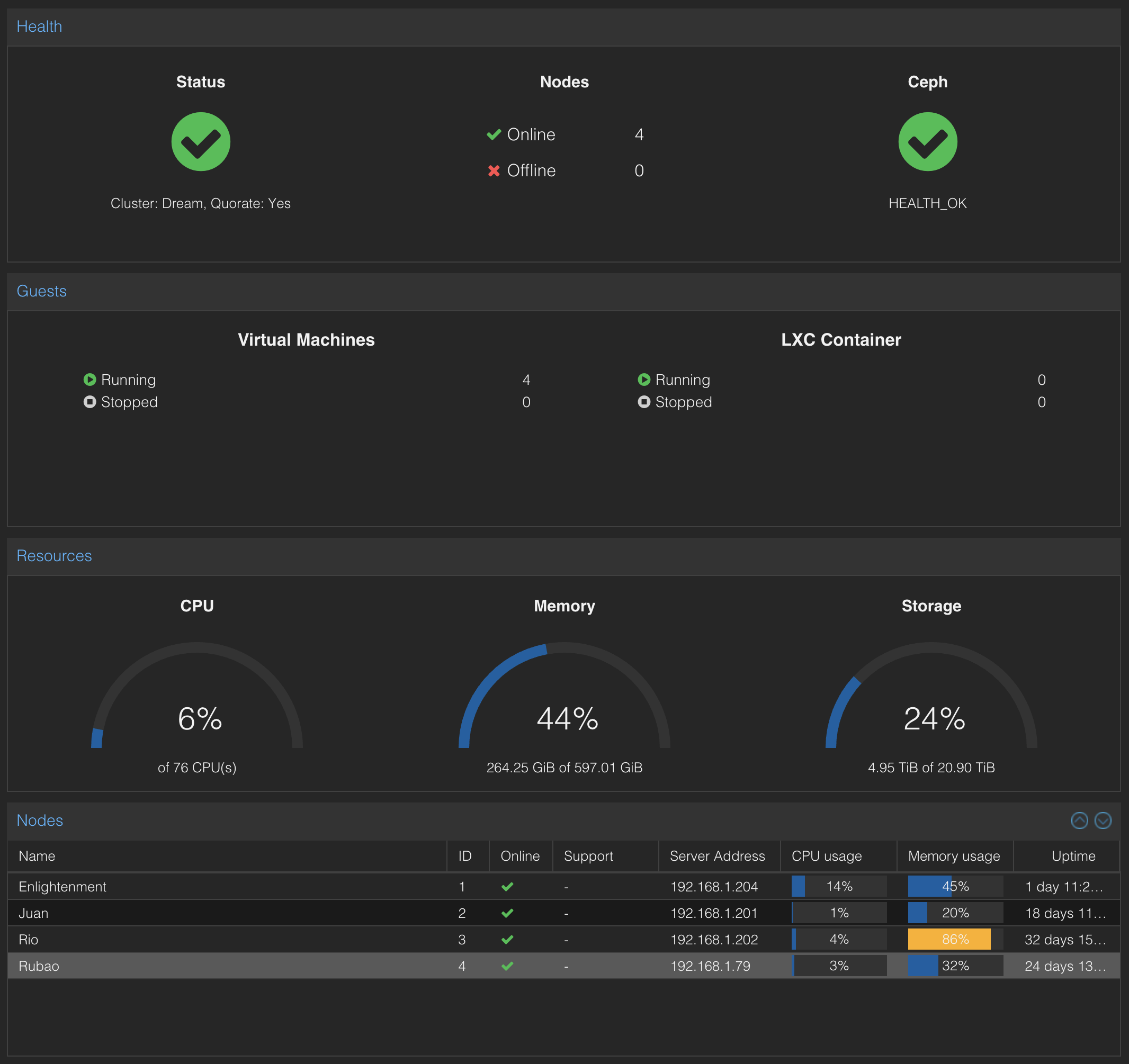Open the Resources section header

(x=54, y=555)
